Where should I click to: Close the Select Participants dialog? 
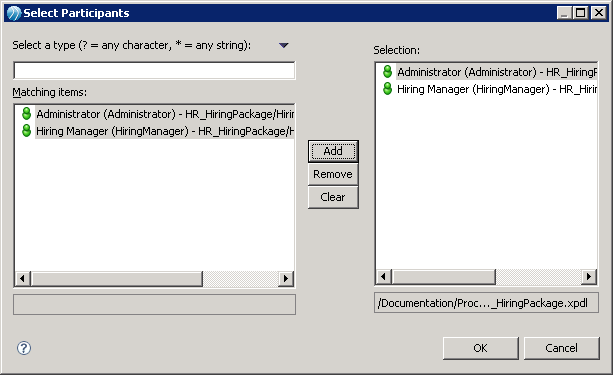click(x=599, y=13)
